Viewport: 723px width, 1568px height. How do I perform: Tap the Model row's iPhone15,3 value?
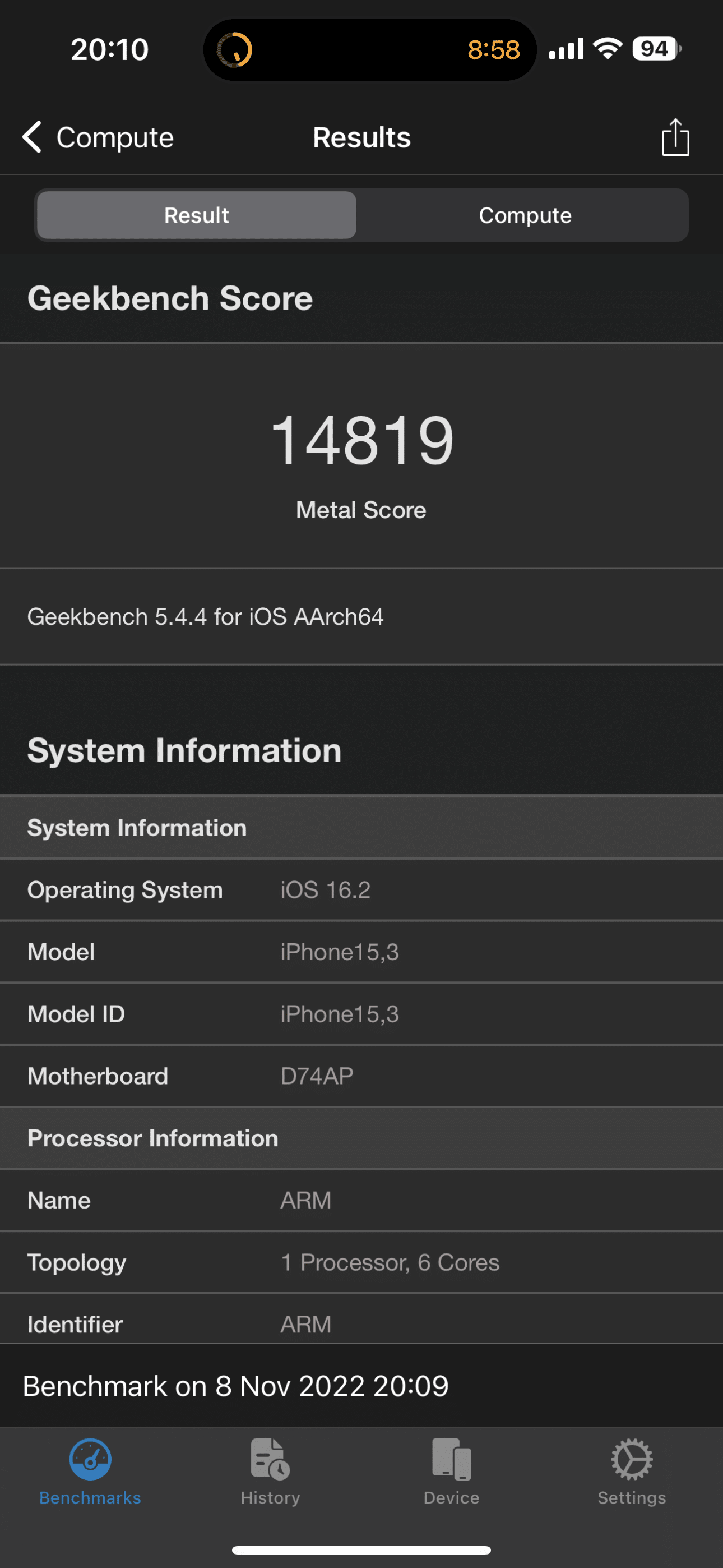pos(339,952)
